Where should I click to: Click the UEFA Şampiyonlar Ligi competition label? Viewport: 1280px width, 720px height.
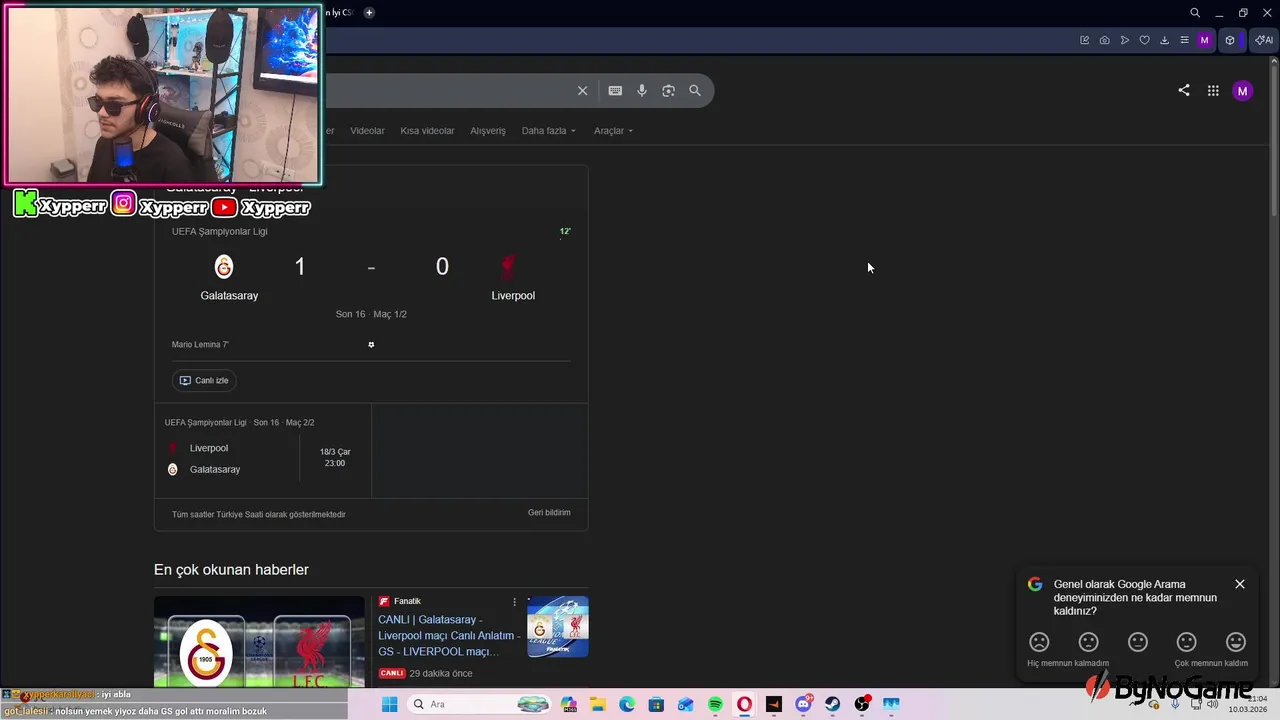click(x=219, y=231)
